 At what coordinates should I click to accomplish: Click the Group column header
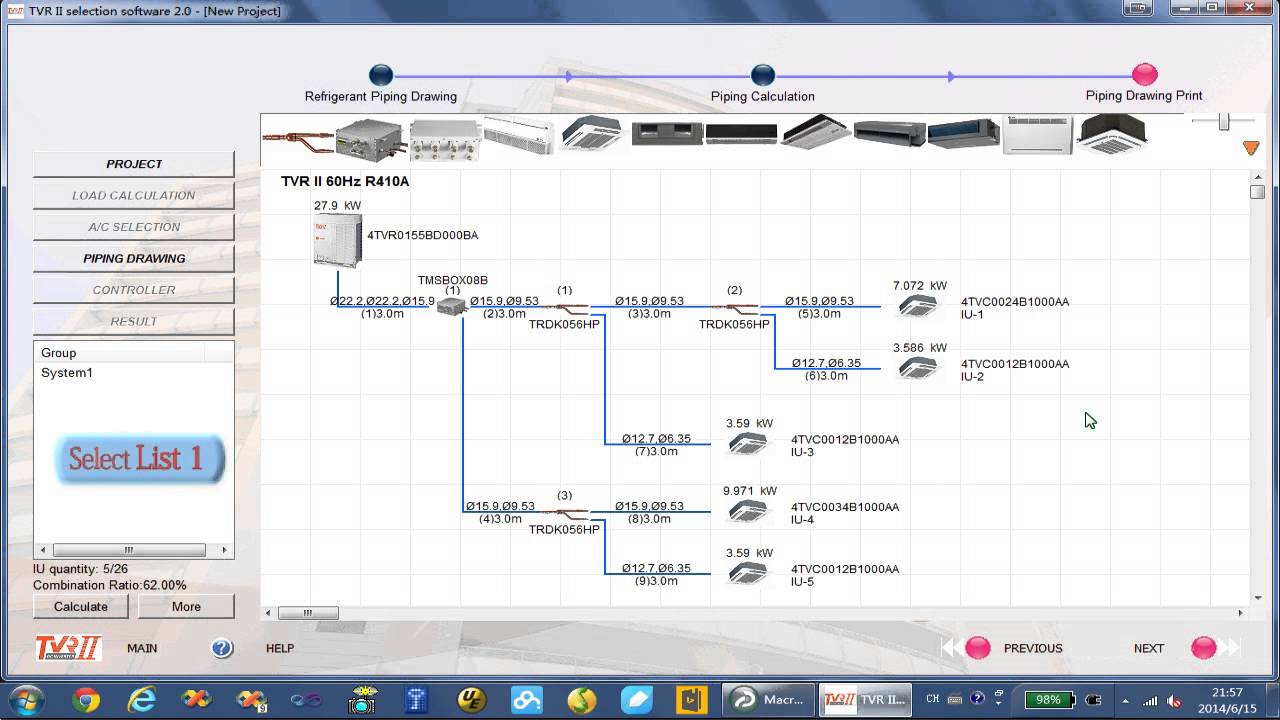(x=120, y=352)
